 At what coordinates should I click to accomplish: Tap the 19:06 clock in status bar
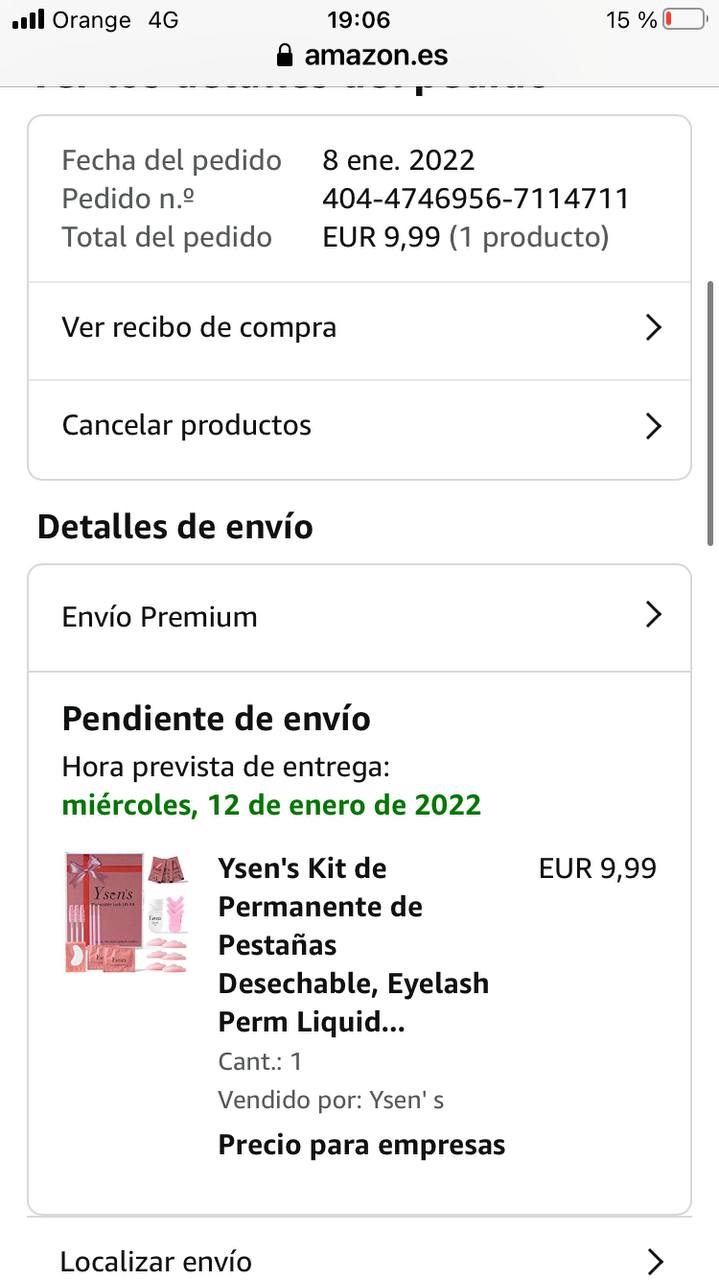pos(359,19)
